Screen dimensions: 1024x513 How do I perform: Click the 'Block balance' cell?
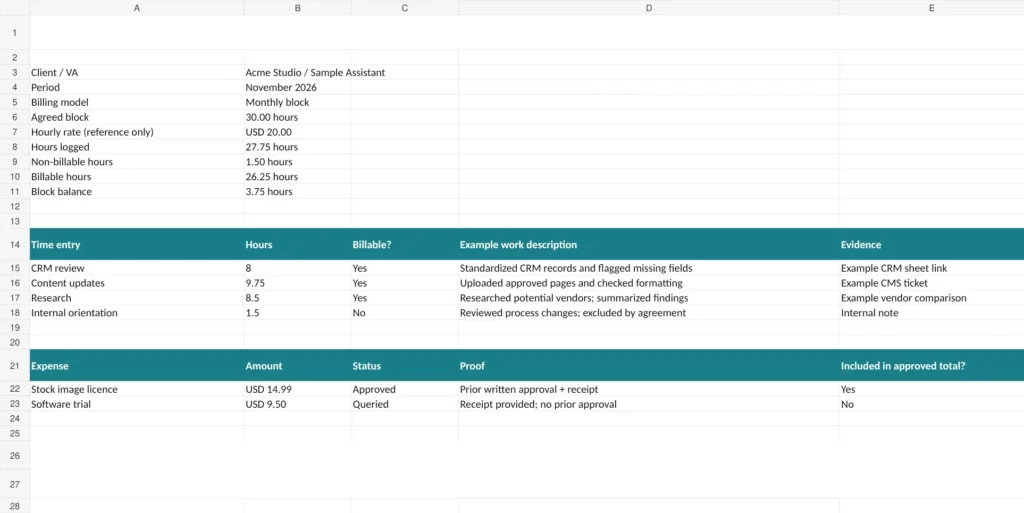tap(136, 192)
